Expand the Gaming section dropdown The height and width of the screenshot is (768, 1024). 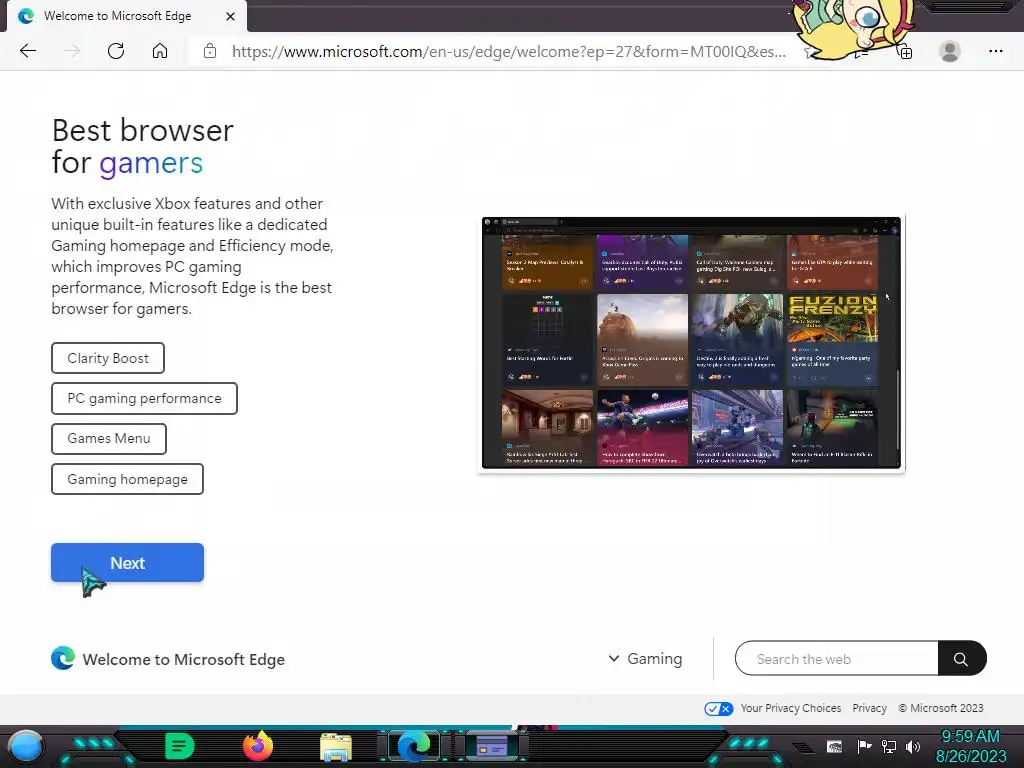point(645,659)
